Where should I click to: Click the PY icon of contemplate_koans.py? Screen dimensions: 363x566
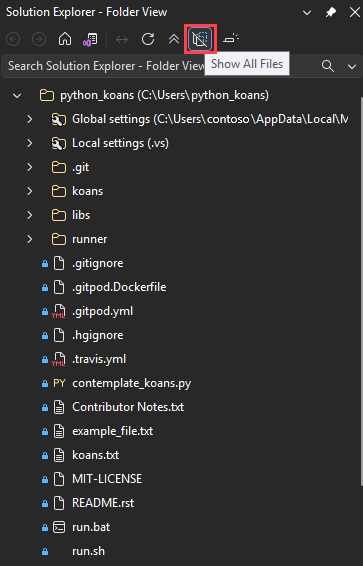[59, 383]
